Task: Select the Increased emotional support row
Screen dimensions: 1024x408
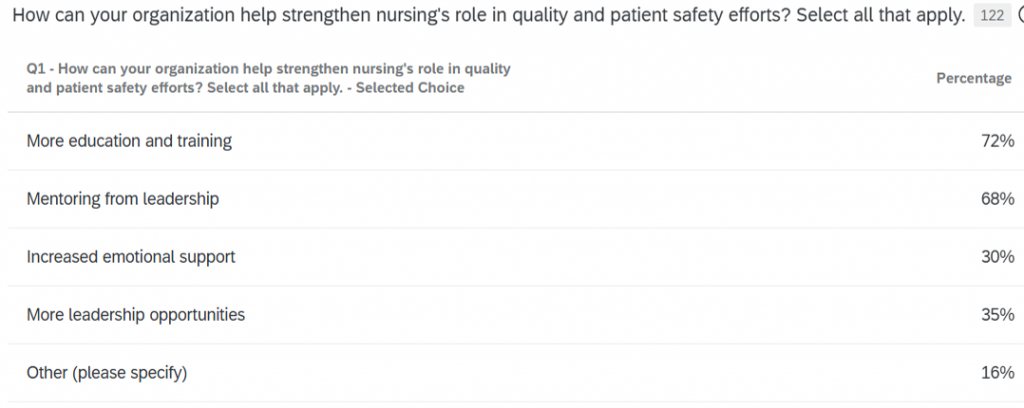Action: [x=131, y=257]
